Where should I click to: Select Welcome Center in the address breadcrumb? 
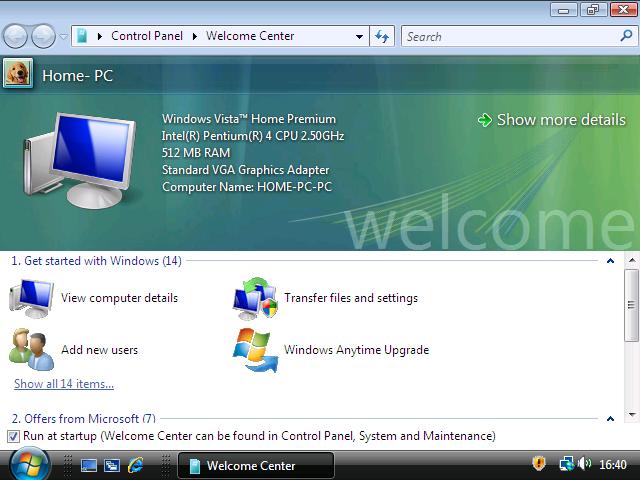[x=250, y=36]
